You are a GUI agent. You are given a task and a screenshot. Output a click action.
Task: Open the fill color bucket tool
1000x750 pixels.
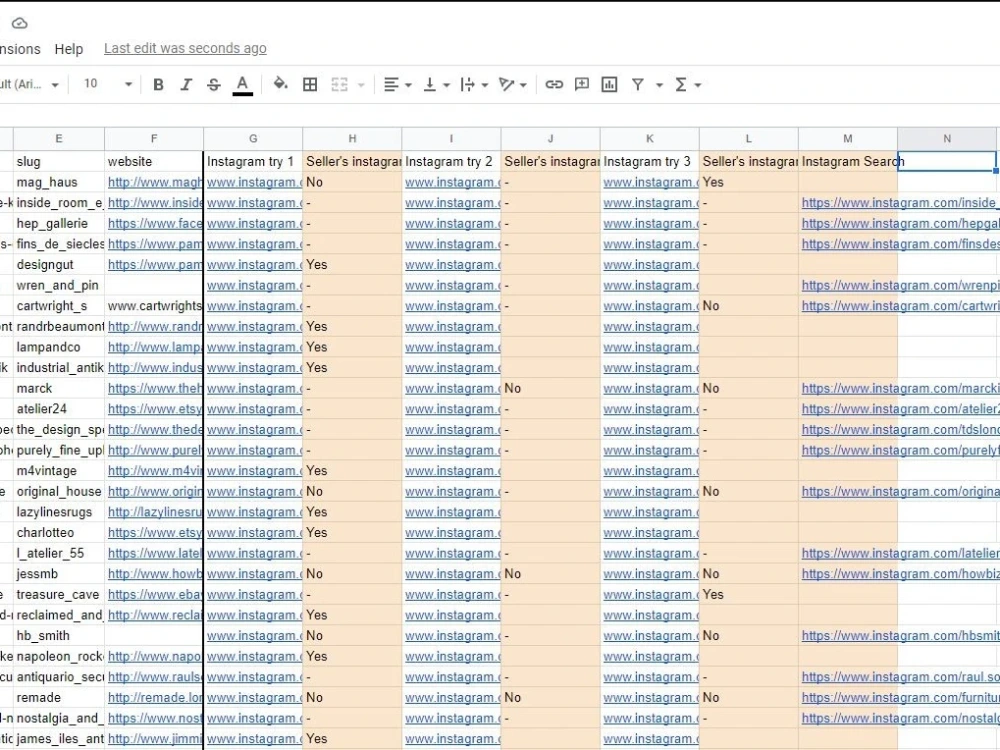coord(280,84)
